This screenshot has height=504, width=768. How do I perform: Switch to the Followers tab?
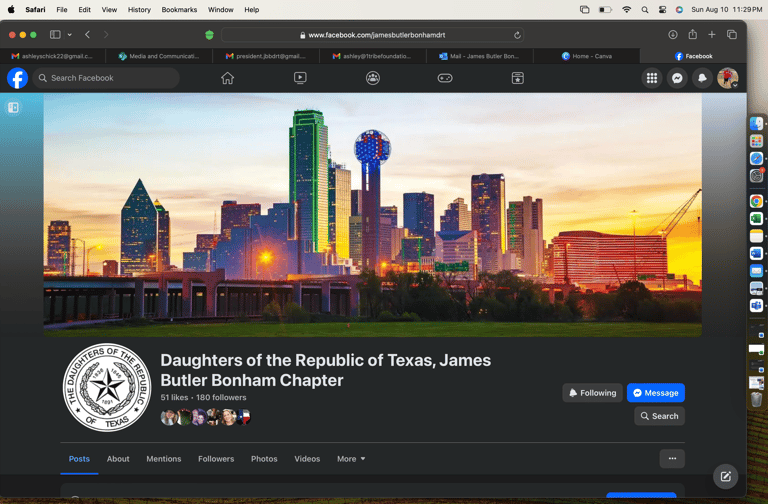(216, 459)
